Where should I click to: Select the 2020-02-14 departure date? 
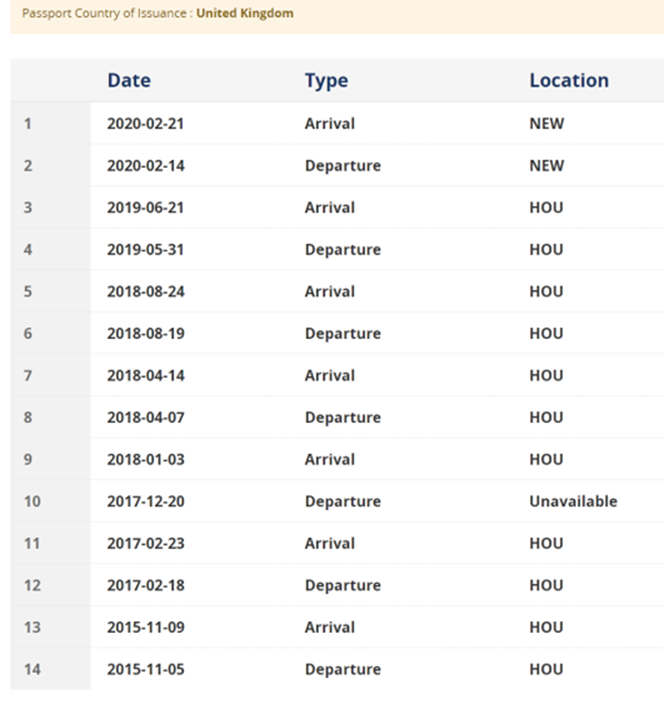point(146,165)
